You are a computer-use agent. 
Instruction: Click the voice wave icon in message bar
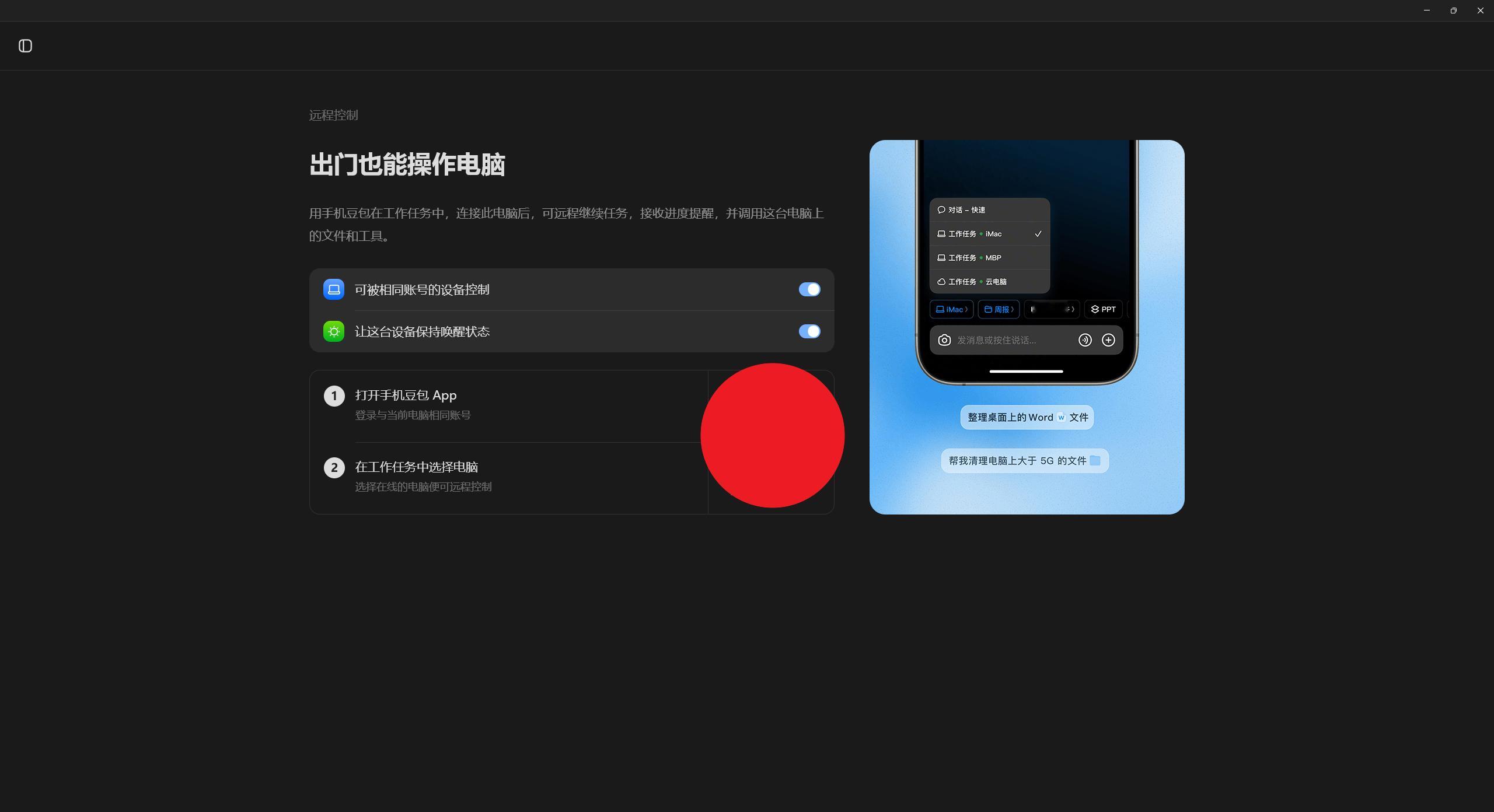pyautogui.click(x=1085, y=340)
